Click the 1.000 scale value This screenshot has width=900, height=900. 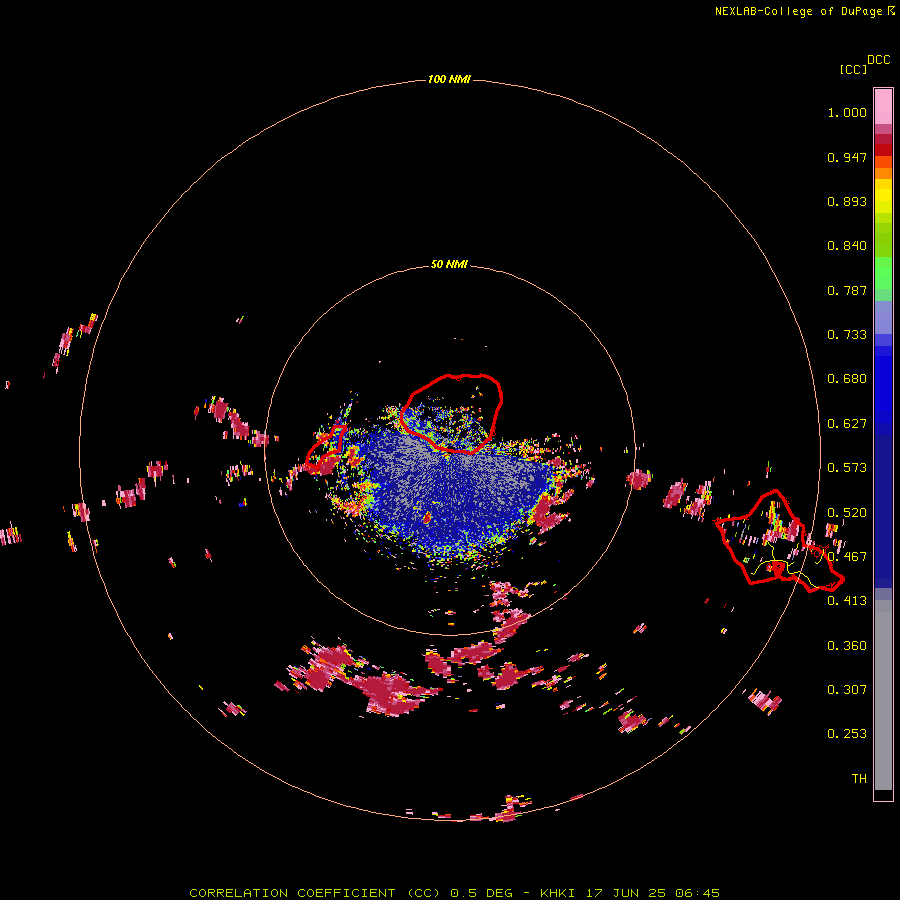click(x=847, y=112)
